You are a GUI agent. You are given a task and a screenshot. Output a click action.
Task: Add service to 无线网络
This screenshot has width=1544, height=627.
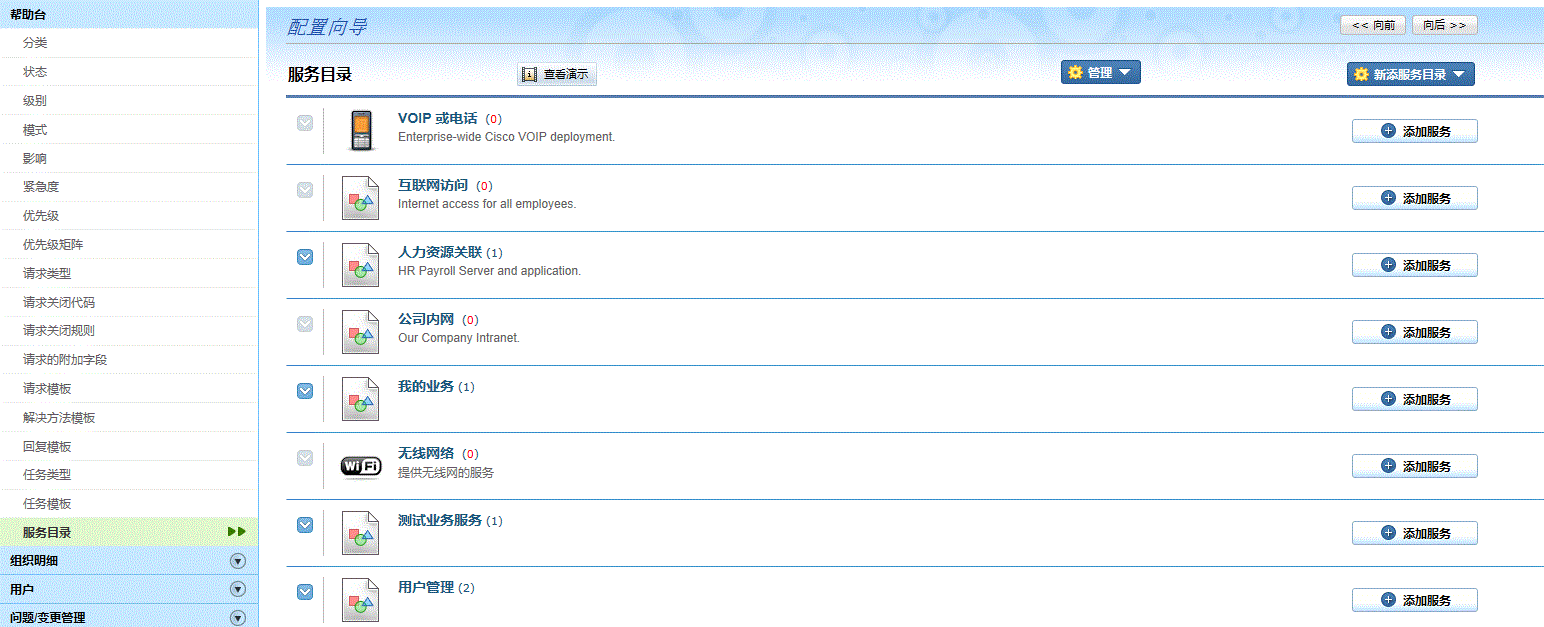pyautogui.click(x=1414, y=466)
